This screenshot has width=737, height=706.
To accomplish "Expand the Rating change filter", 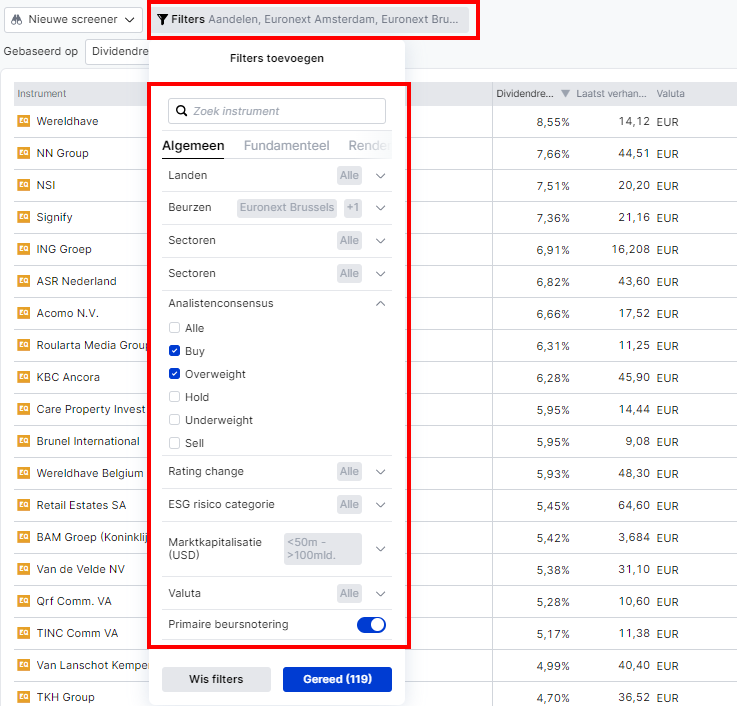I will [381, 471].
